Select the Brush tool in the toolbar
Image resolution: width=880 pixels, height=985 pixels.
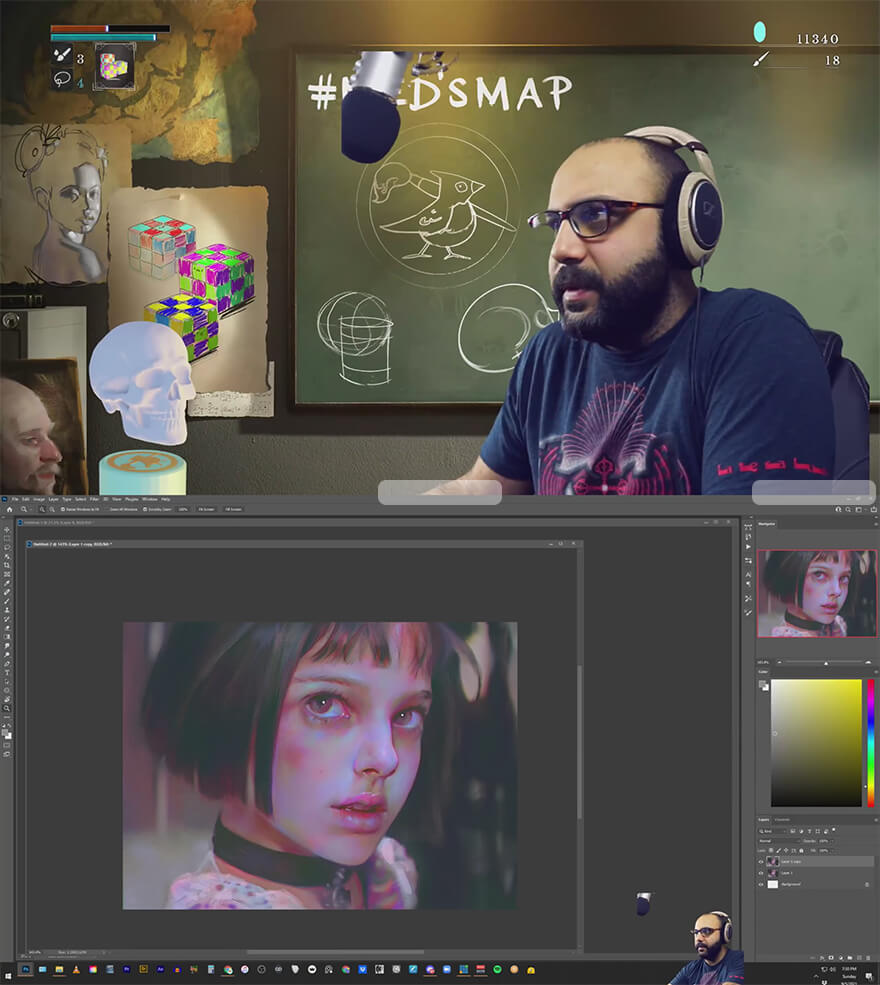pos(7,601)
